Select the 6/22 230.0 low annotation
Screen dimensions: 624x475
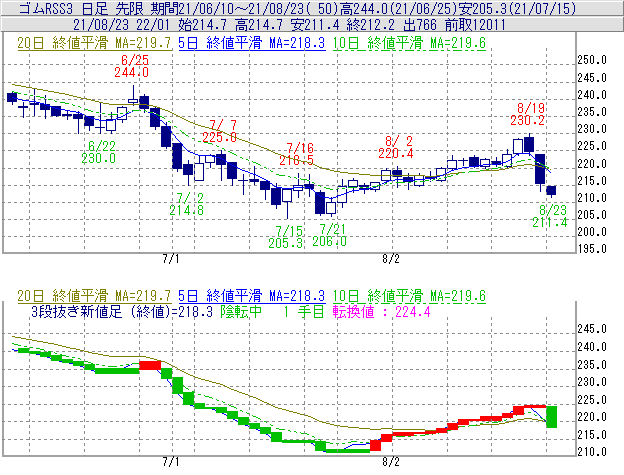tap(99, 152)
